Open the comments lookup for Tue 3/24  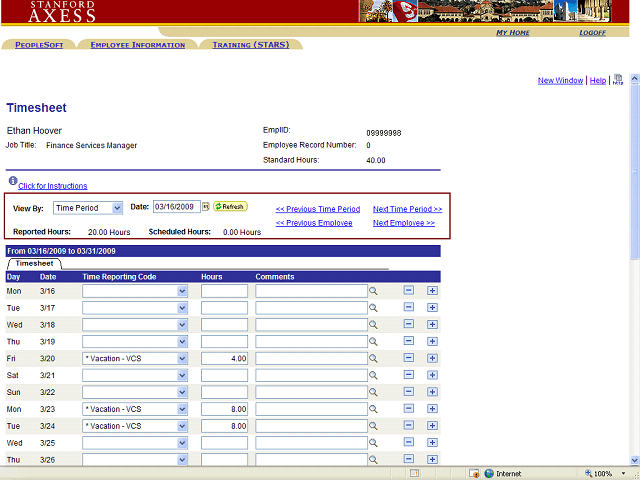[x=373, y=426]
